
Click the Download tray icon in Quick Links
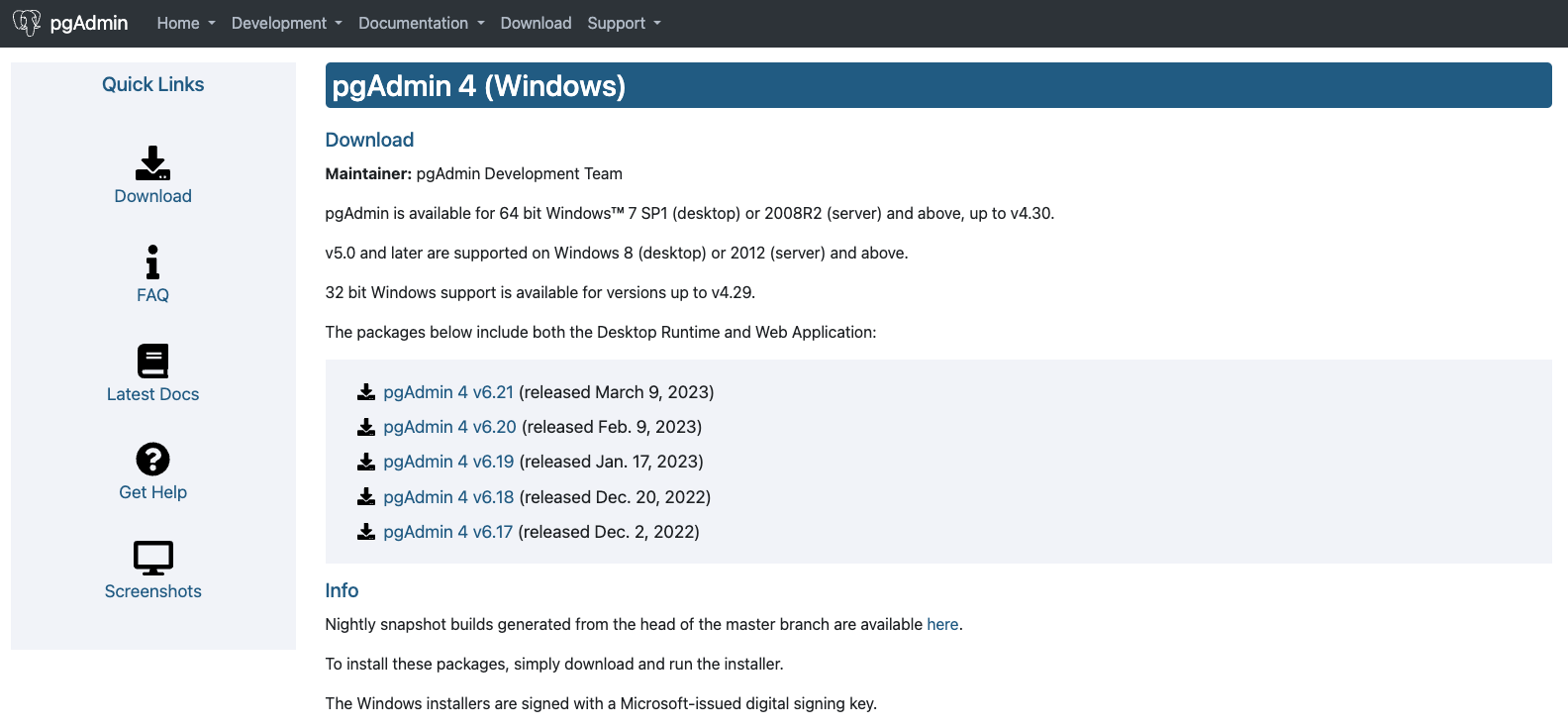pos(152,162)
